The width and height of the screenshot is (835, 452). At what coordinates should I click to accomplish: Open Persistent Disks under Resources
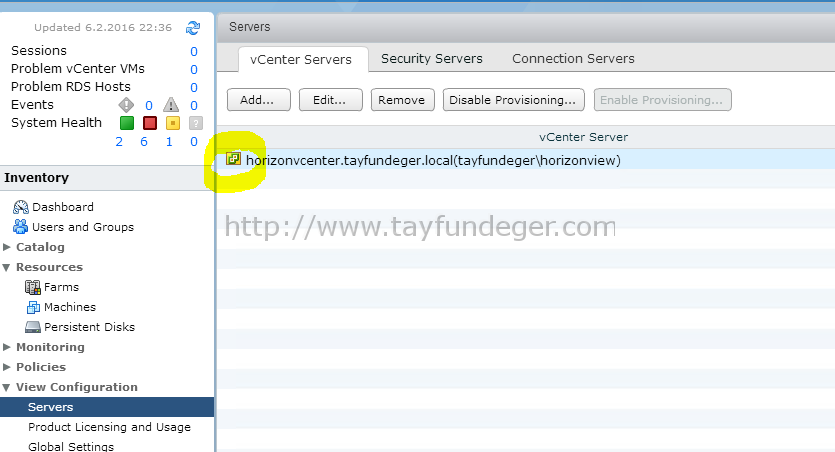pos(89,327)
